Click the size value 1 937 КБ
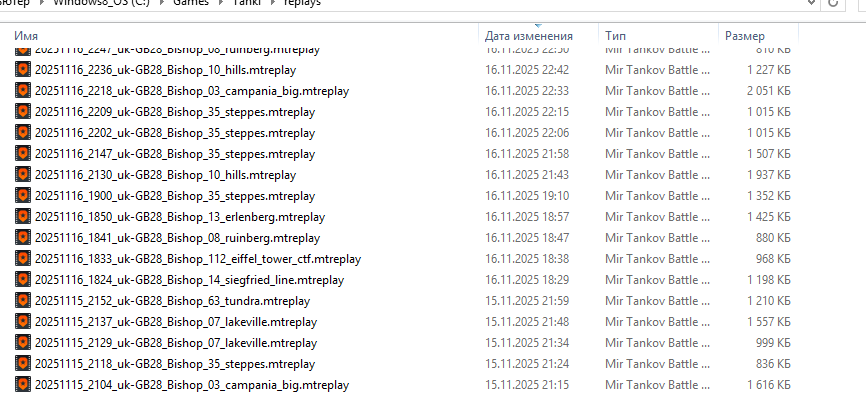The image size is (866, 396). [x=769, y=175]
